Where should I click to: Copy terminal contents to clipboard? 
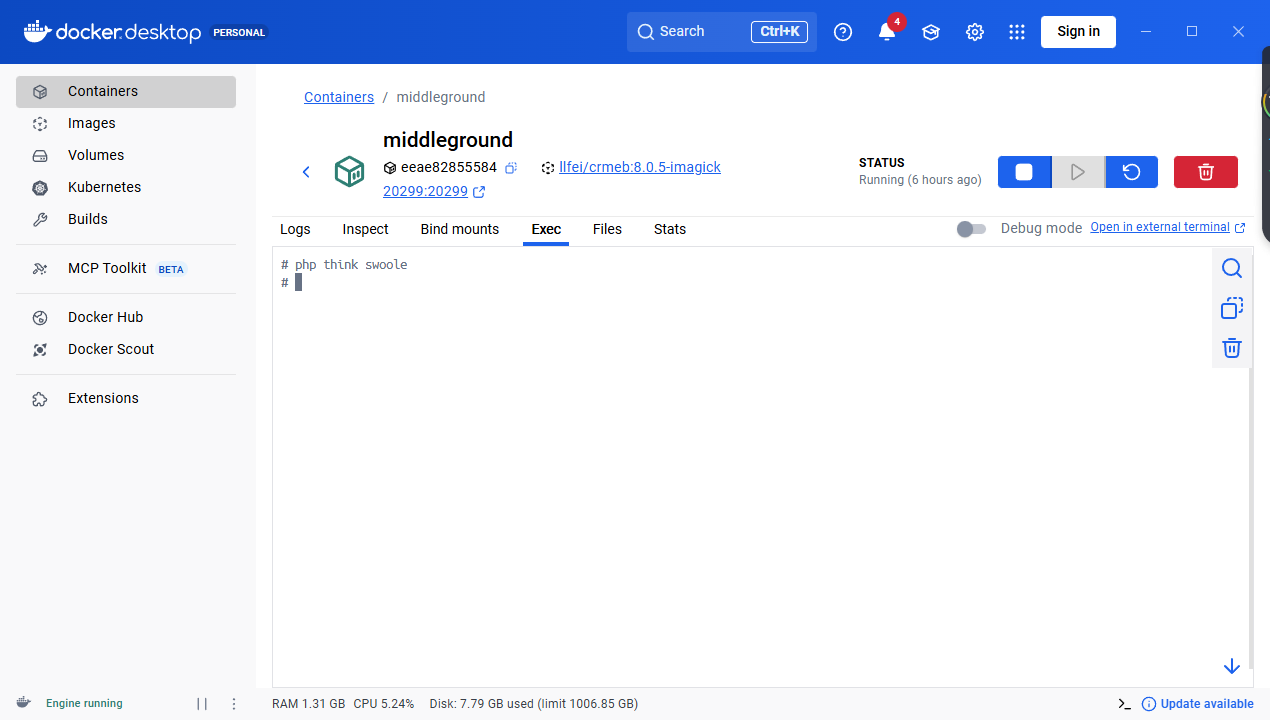[1231, 308]
